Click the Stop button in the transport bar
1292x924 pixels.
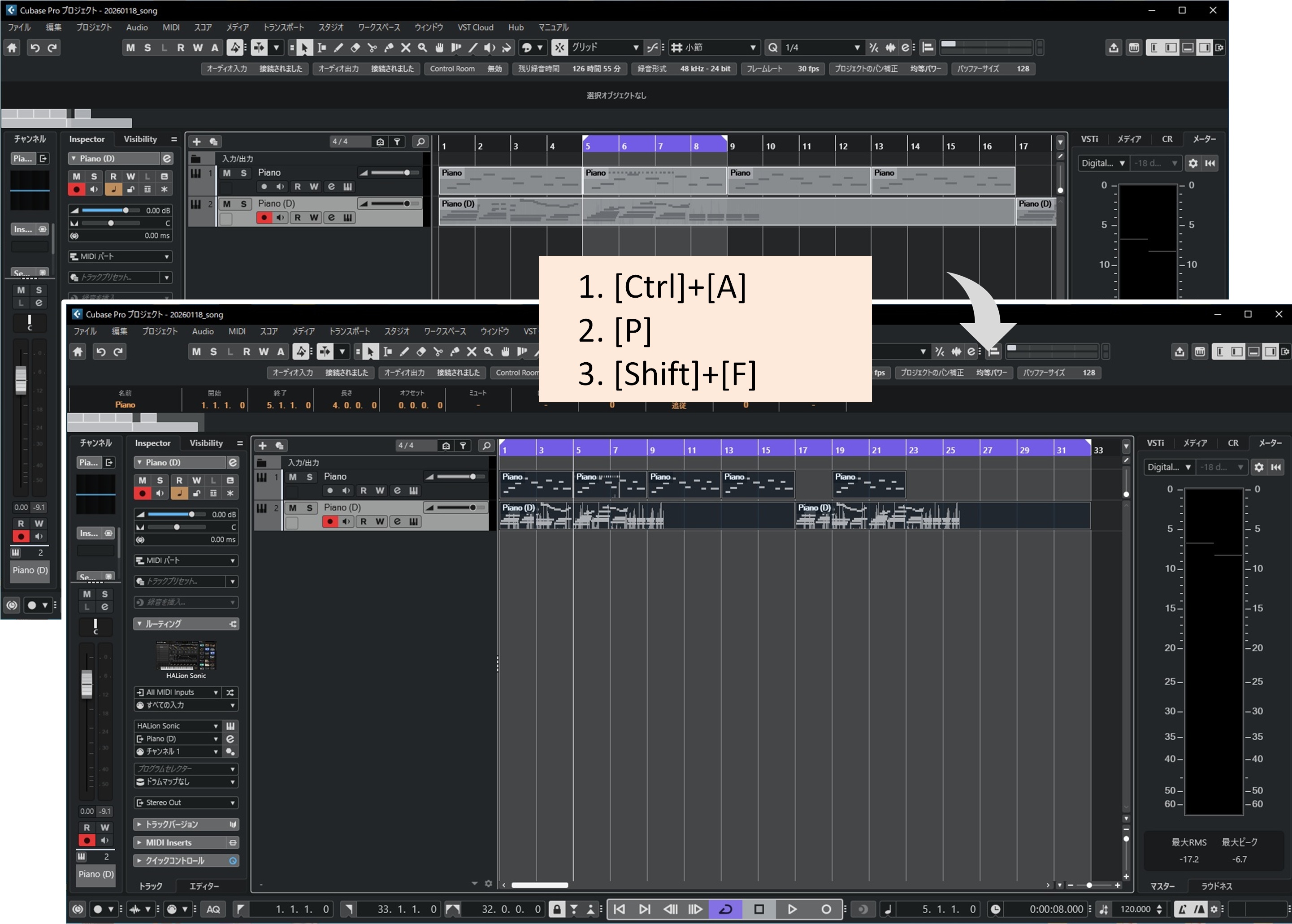tap(759, 909)
